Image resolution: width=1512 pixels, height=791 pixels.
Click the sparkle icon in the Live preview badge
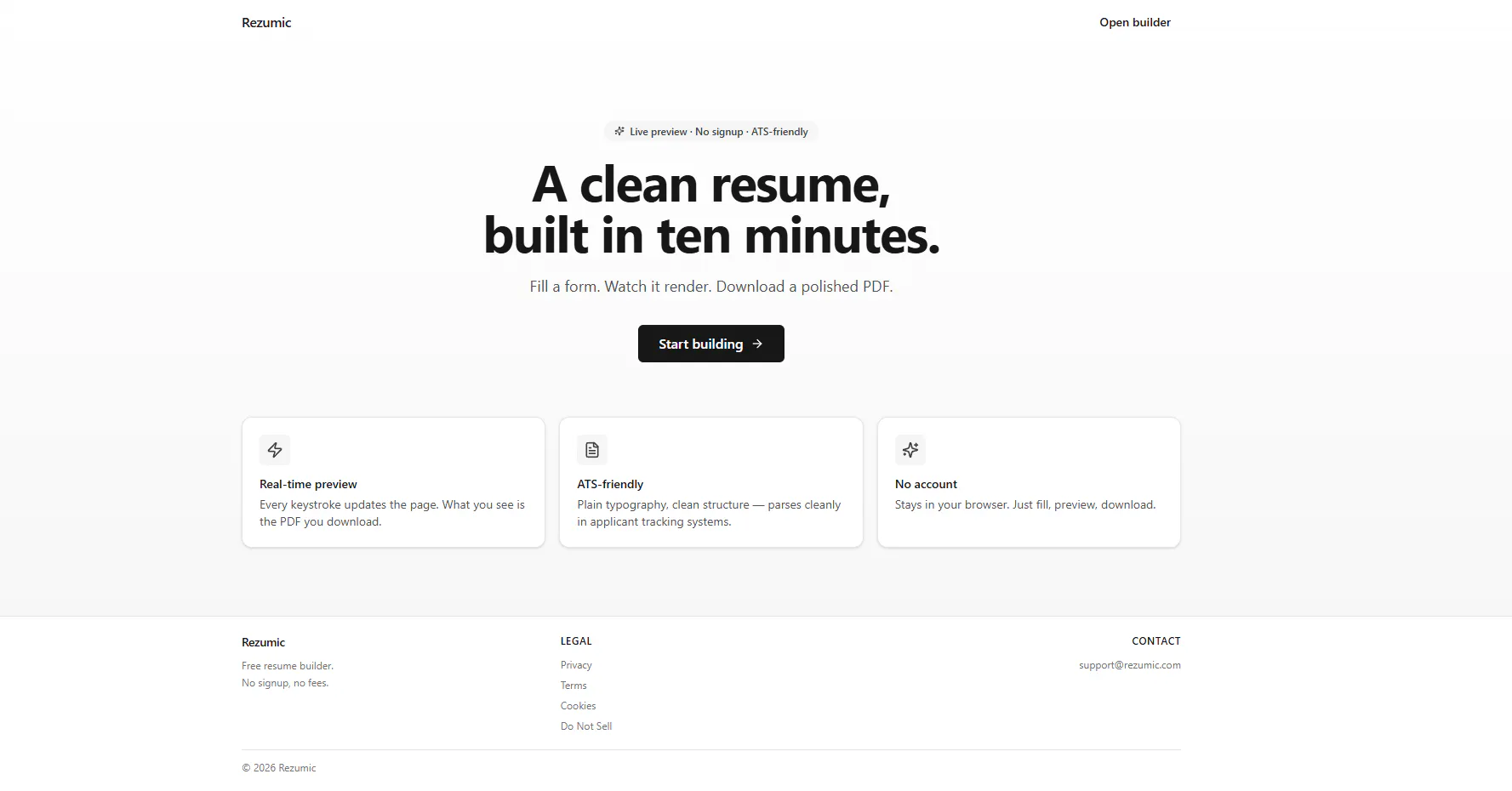tap(619, 132)
